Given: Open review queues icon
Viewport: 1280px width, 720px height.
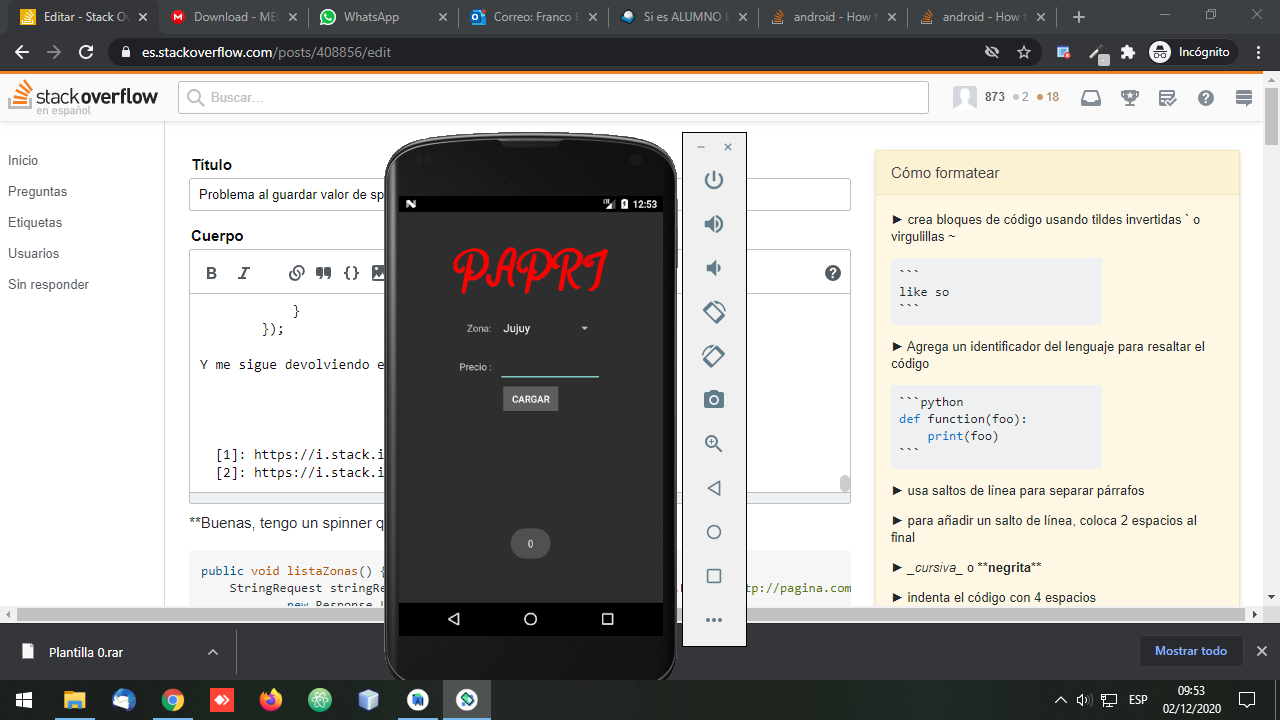Looking at the screenshot, I should [x=1167, y=97].
